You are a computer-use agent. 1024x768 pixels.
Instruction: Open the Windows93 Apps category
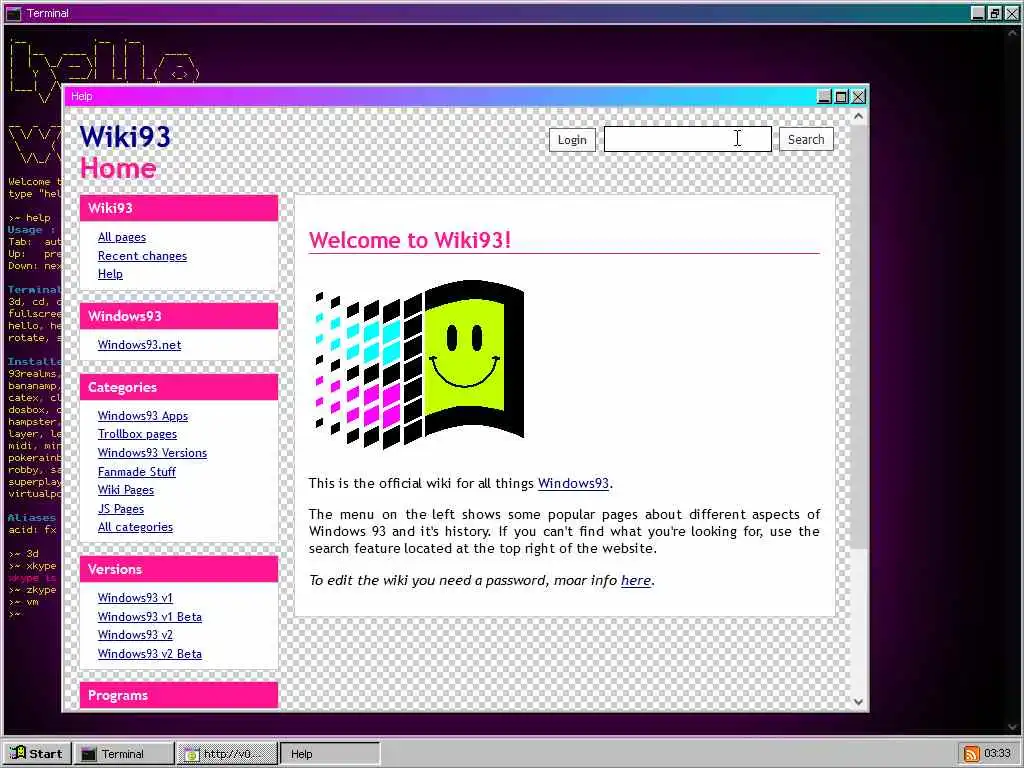pyautogui.click(x=143, y=415)
